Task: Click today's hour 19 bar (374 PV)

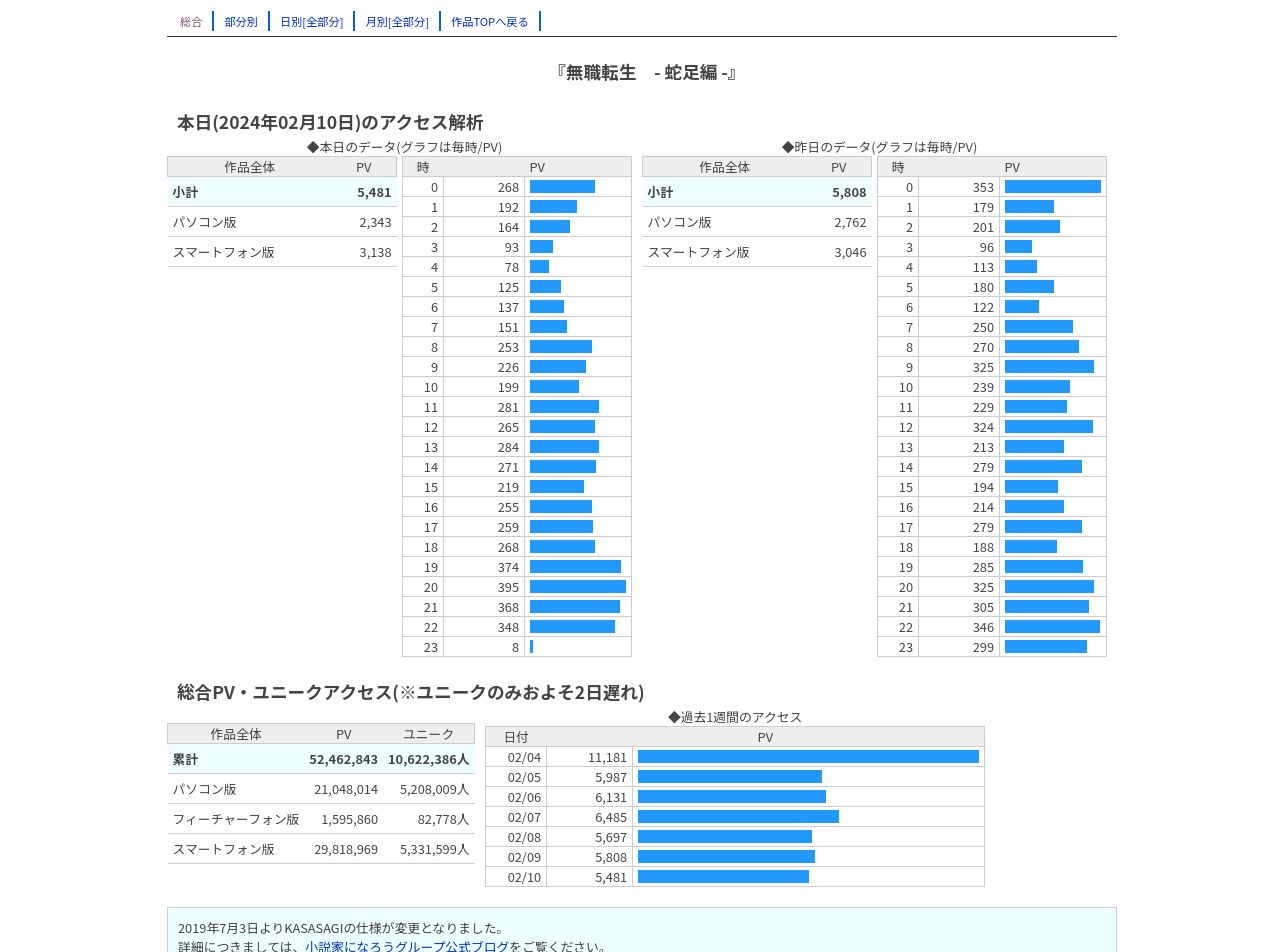Action: 575,567
